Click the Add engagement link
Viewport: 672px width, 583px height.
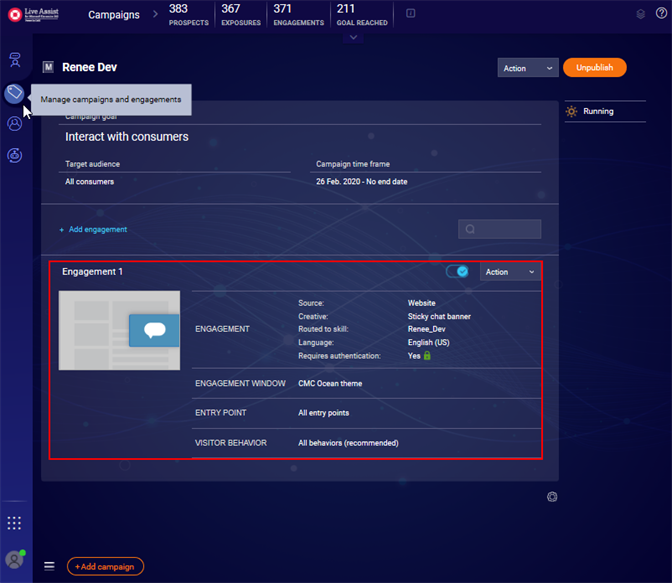coord(93,230)
